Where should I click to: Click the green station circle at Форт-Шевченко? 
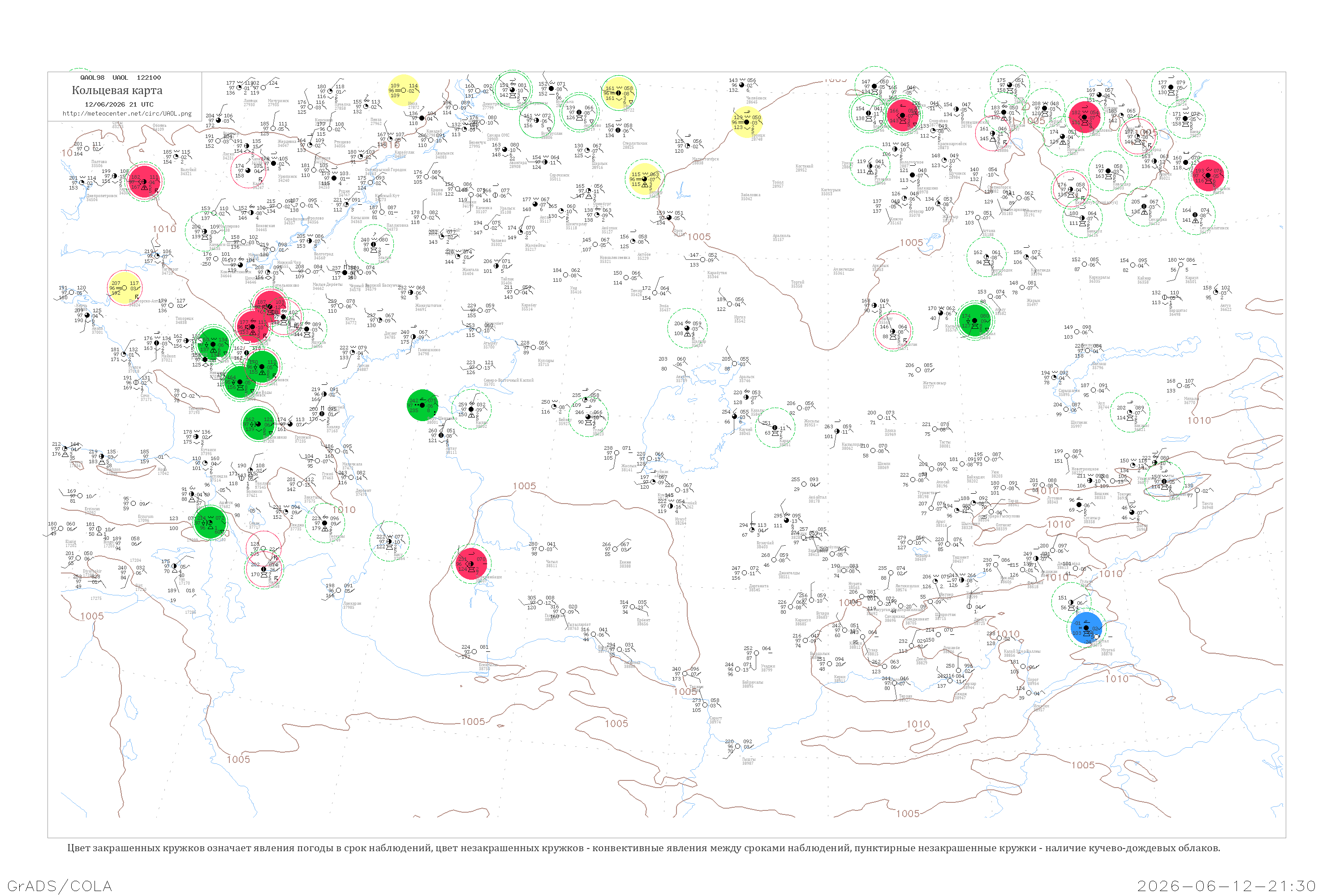point(423,405)
